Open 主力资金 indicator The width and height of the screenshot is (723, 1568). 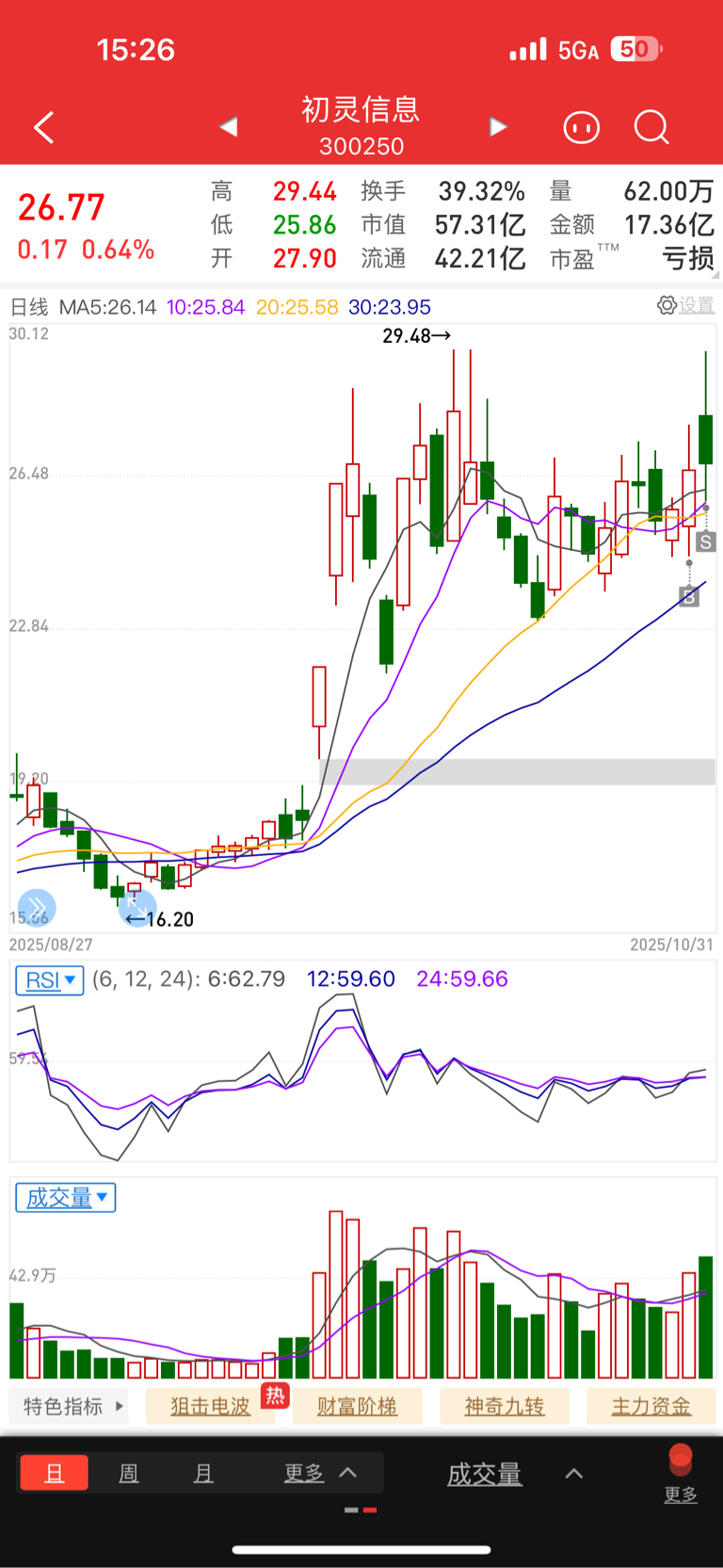point(651,1406)
